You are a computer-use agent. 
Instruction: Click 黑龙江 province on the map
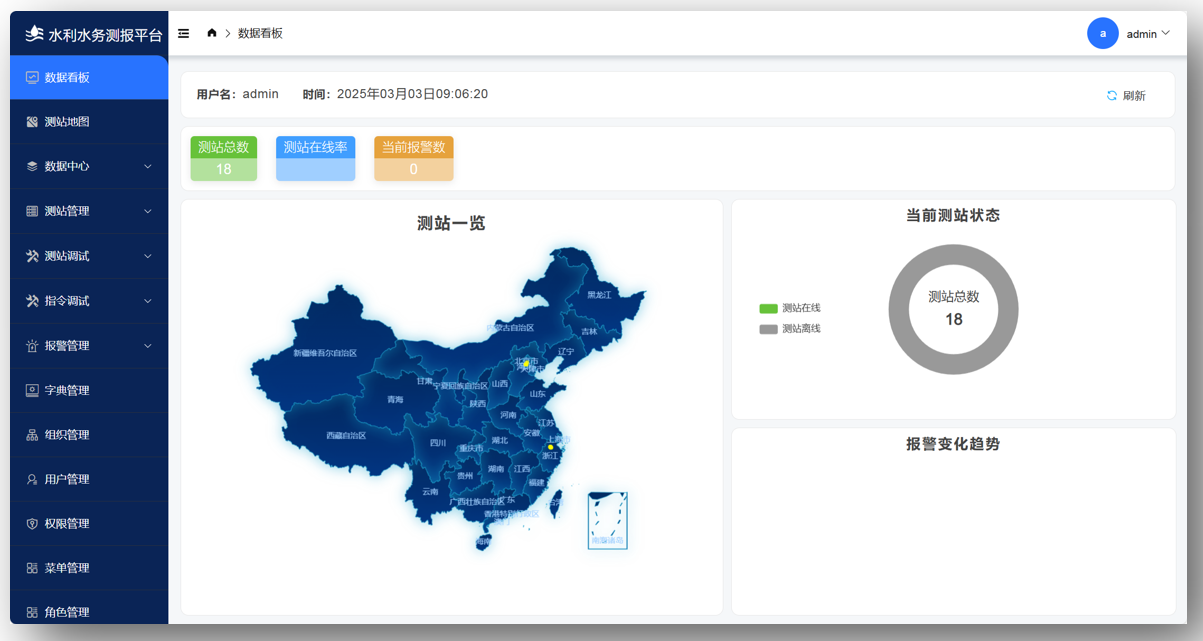(x=599, y=295)
